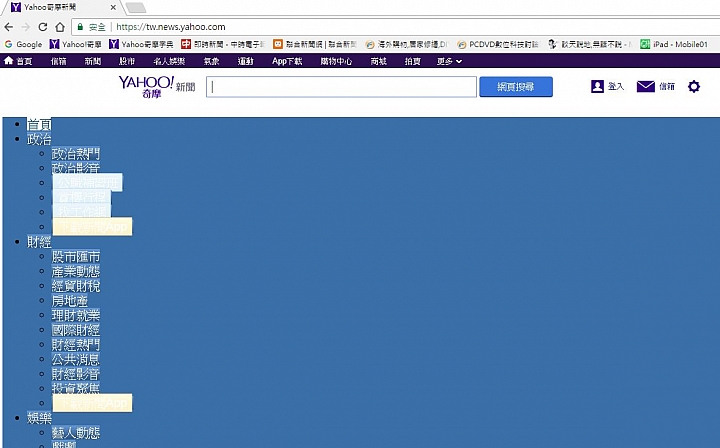Expand the 更多 dropdown in the purple bar
Screen dimensions: 720x448
pos(449,61)
